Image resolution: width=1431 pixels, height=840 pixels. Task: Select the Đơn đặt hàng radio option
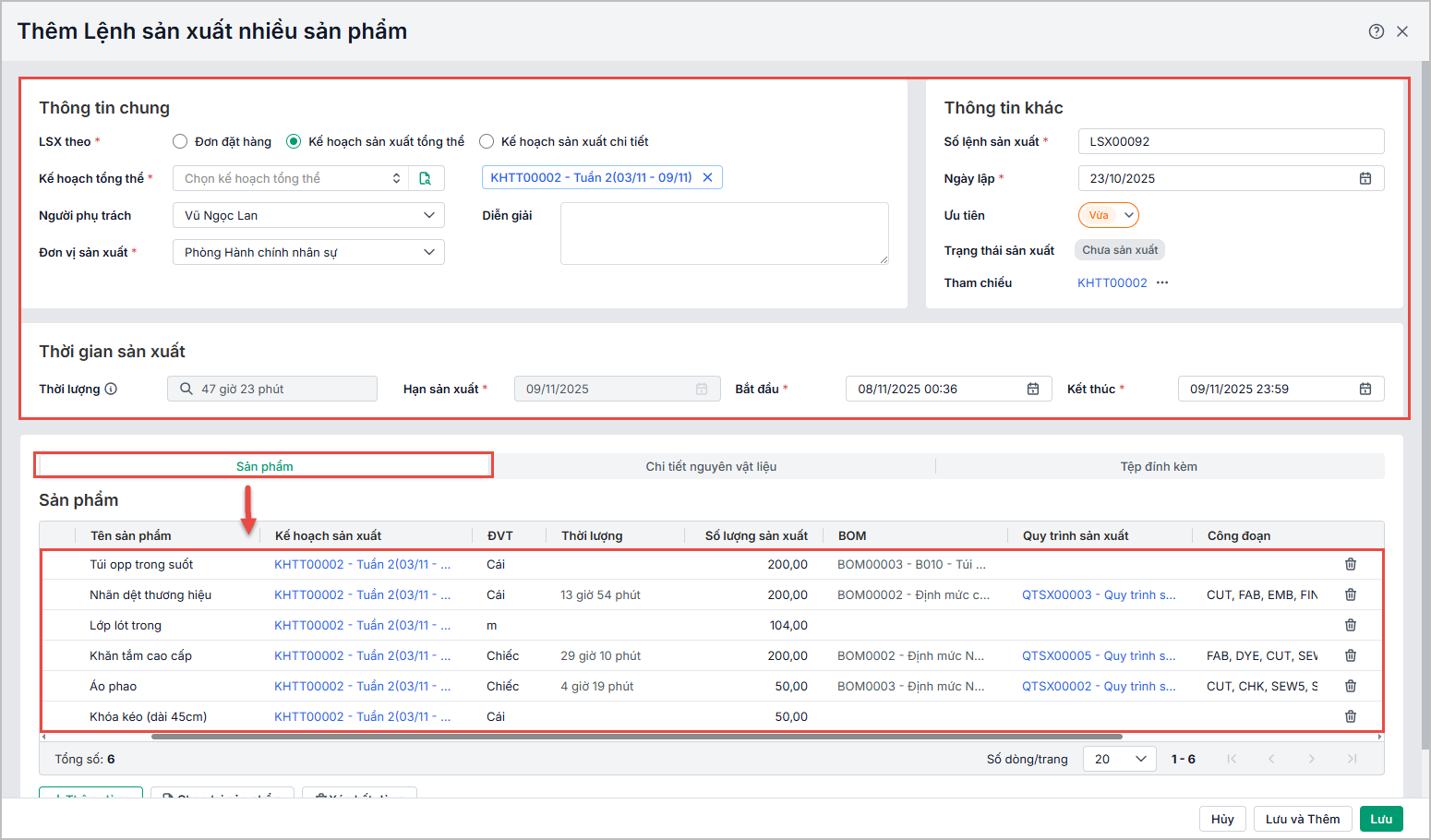point(180,141)
